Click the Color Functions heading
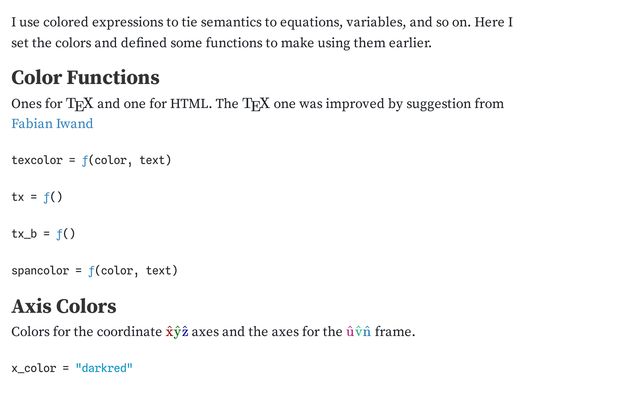Image resolution: width=640 pixels, height=400 pixels. point(85,78)
